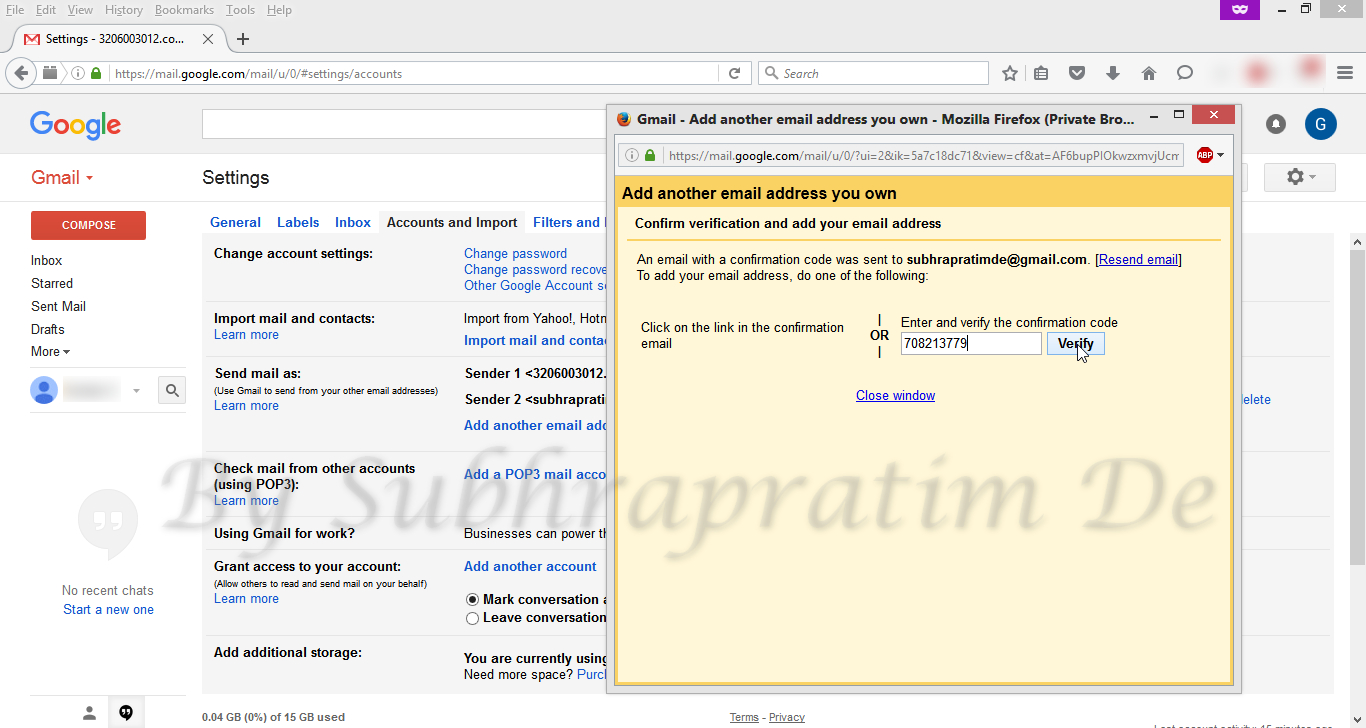
Task: Open the bookmarks library clipboard icon
Action: pos(1041,73)
